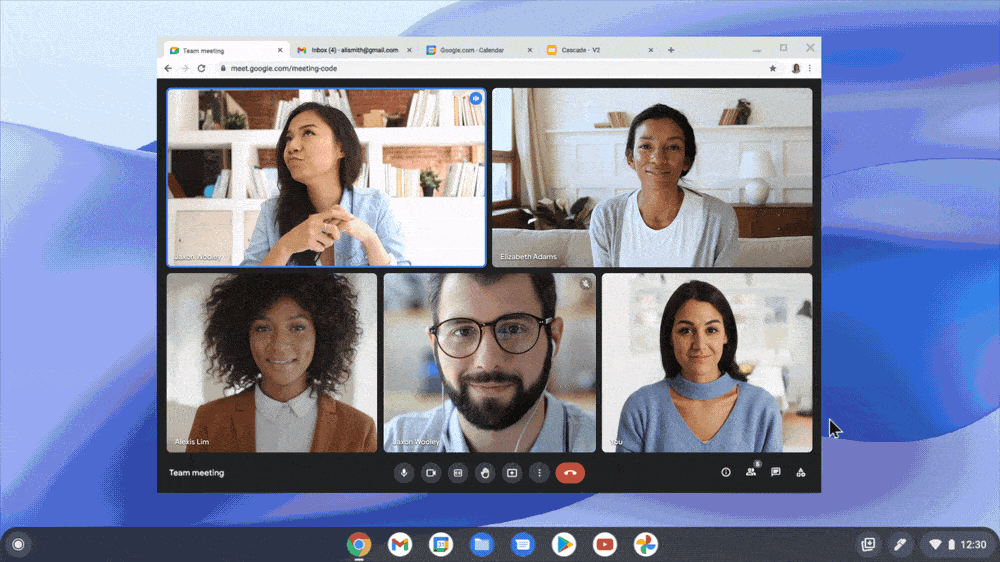Select the active speaker tile with blue border
Screen dimensions: 1000x562
click(x=326, y=177)
